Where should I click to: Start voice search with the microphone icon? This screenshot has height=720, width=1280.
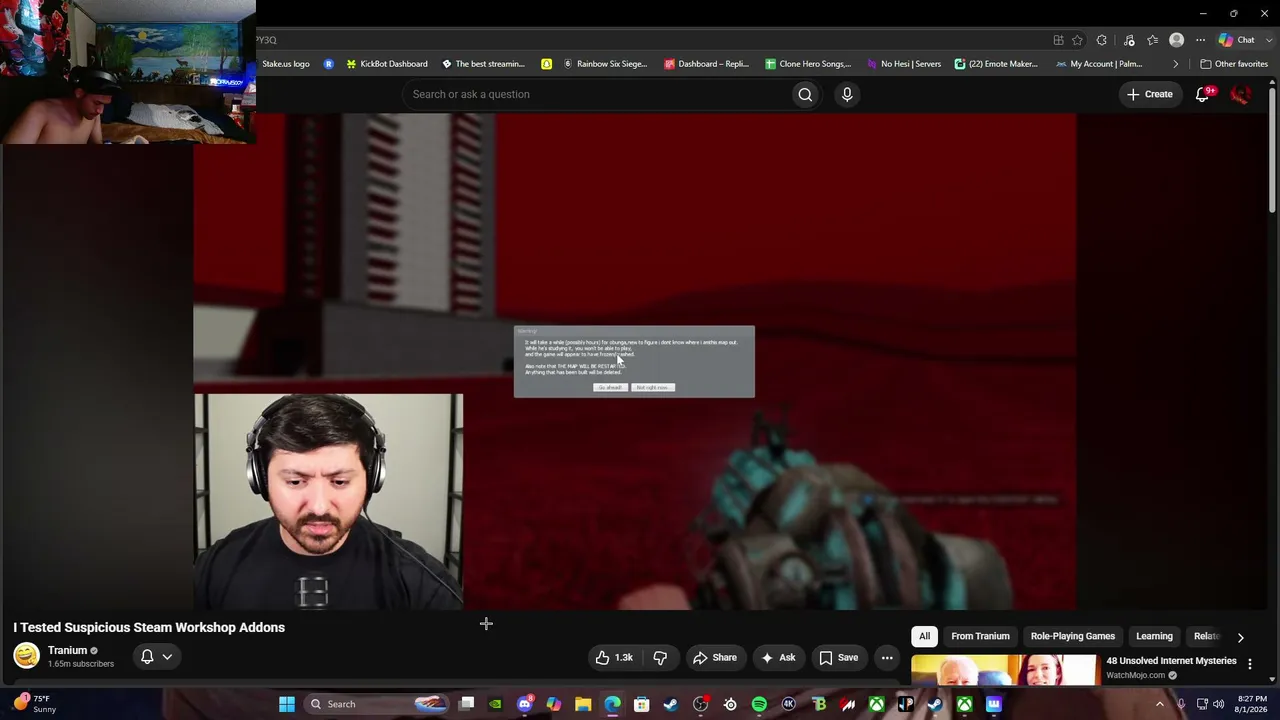pyautogui.click(x=847, y=94)
